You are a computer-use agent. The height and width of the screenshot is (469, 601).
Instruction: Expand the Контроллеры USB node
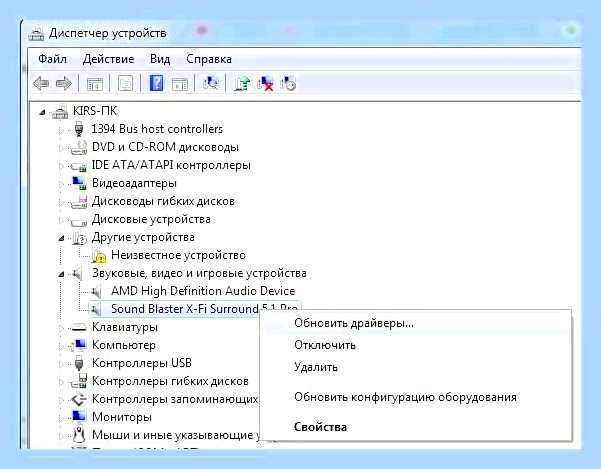tap(61, 364)
